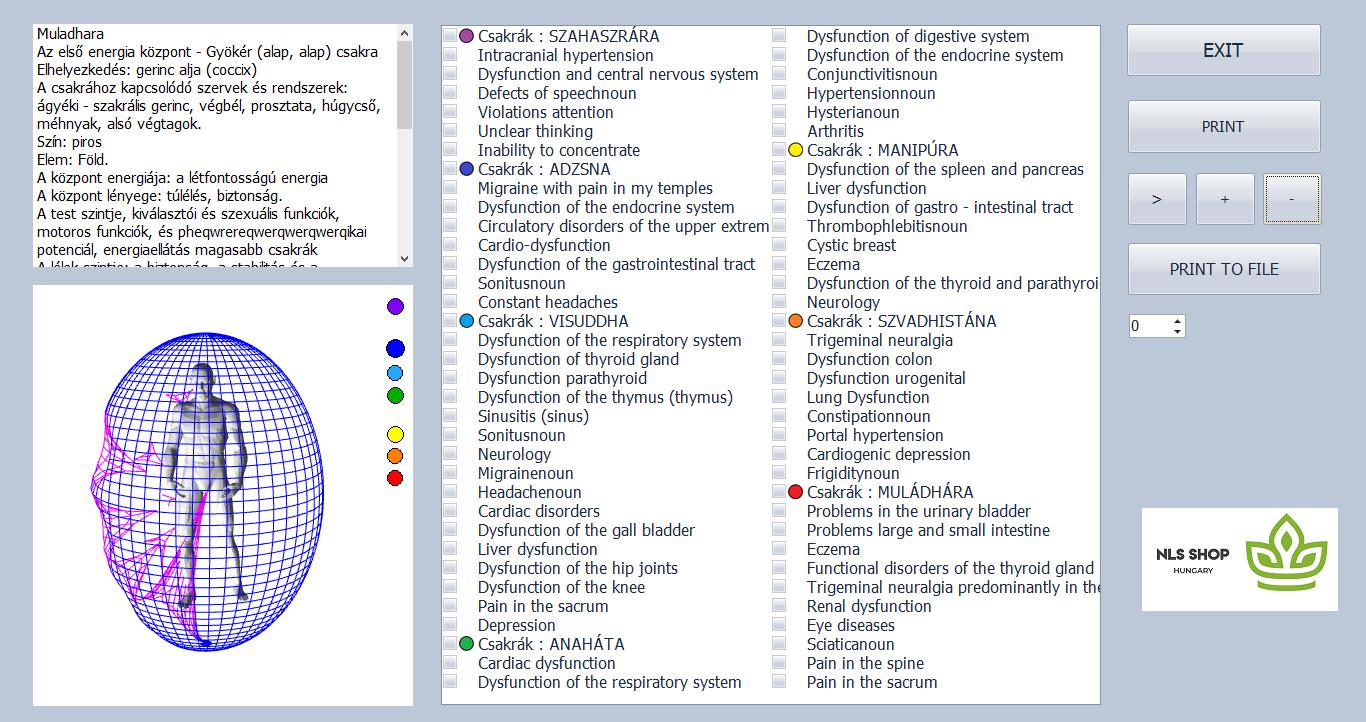This screenshot has height=722, width=1366.
Task: Click the EXIT button
Action: (1224, 50)
